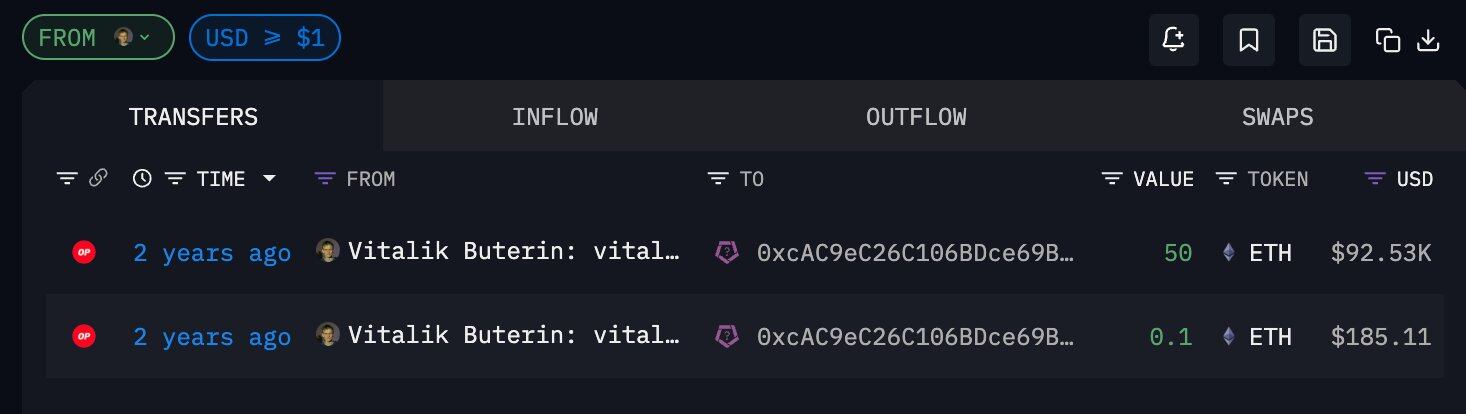Open recipient address in 0.1 ETH row

coord(914,337)
